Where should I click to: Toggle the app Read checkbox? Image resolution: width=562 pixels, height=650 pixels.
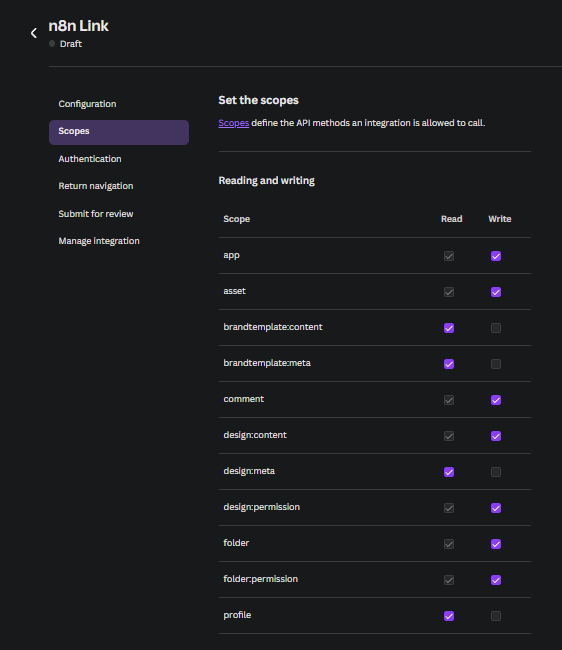449,256
